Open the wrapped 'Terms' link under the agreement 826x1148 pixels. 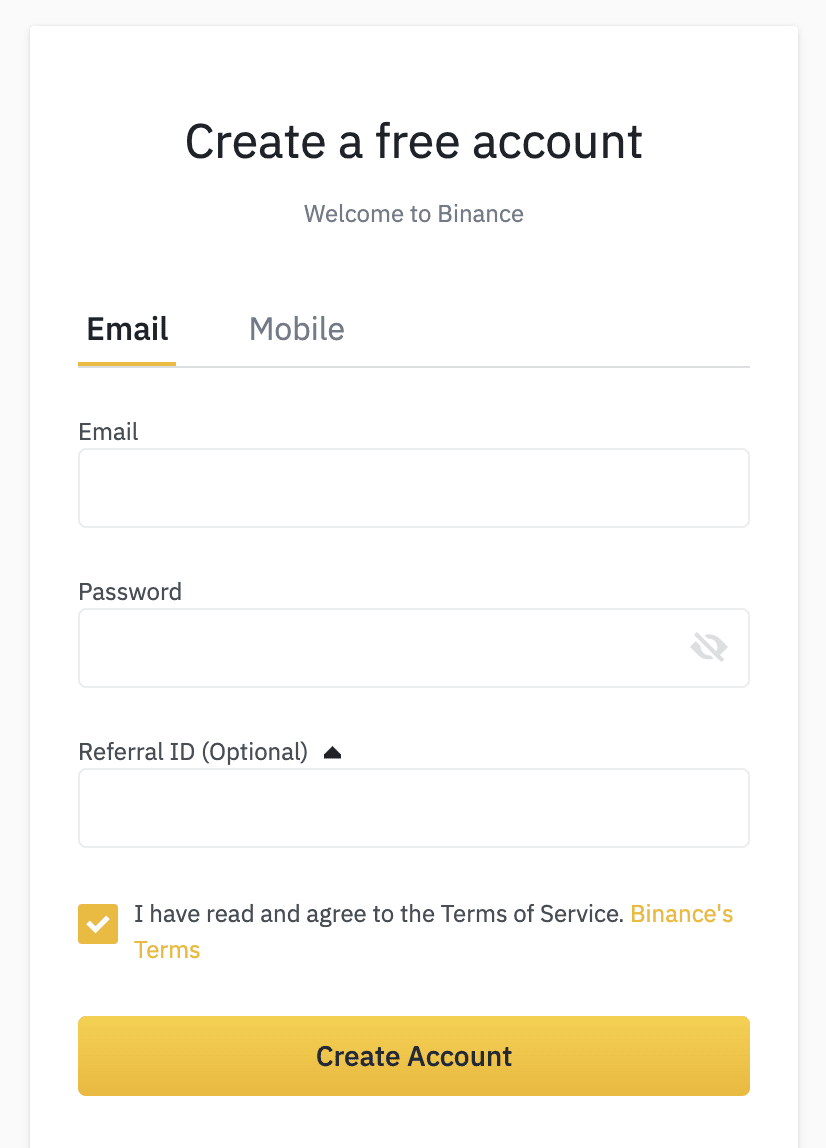point(167,950)
